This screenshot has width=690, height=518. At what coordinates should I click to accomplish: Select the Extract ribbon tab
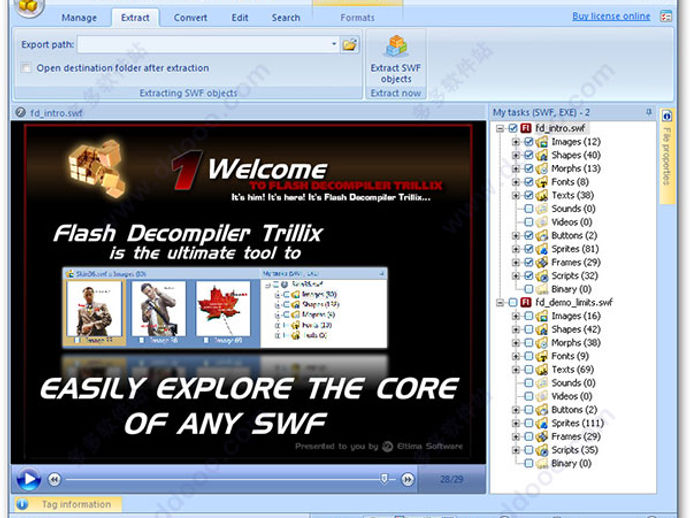(135, 18)
